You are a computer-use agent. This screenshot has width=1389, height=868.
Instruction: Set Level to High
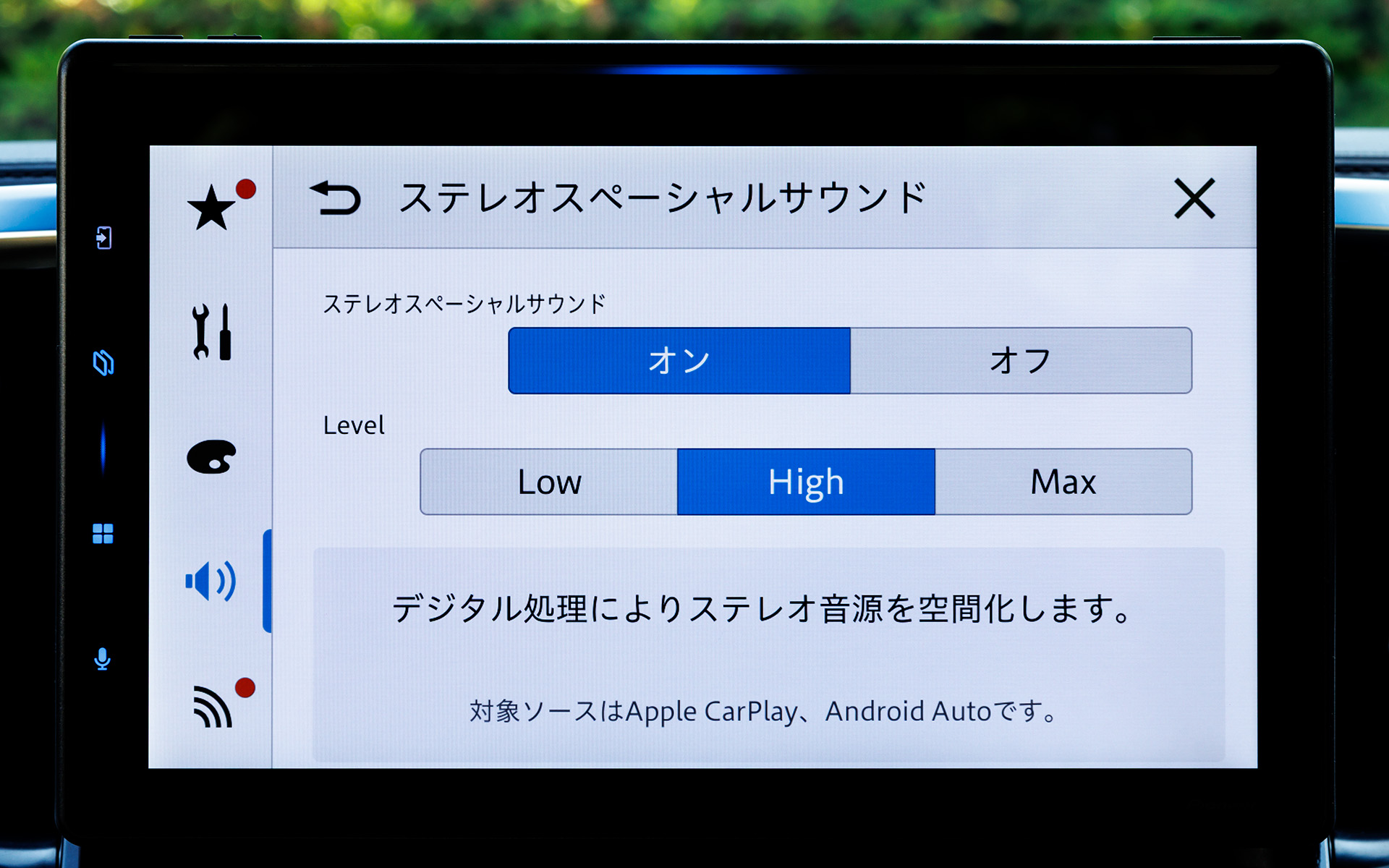[x=806, y=482]
